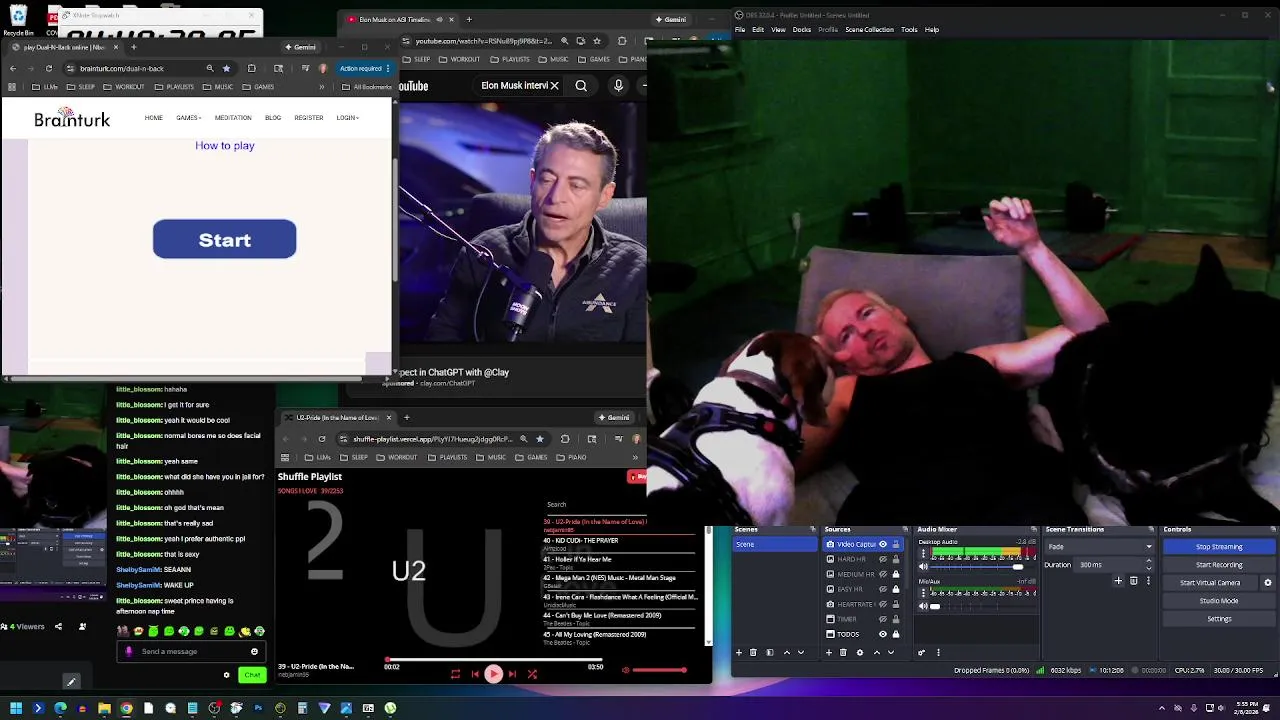
Task: Add a new scene in Scenes panel
Action: pos(739,653)
